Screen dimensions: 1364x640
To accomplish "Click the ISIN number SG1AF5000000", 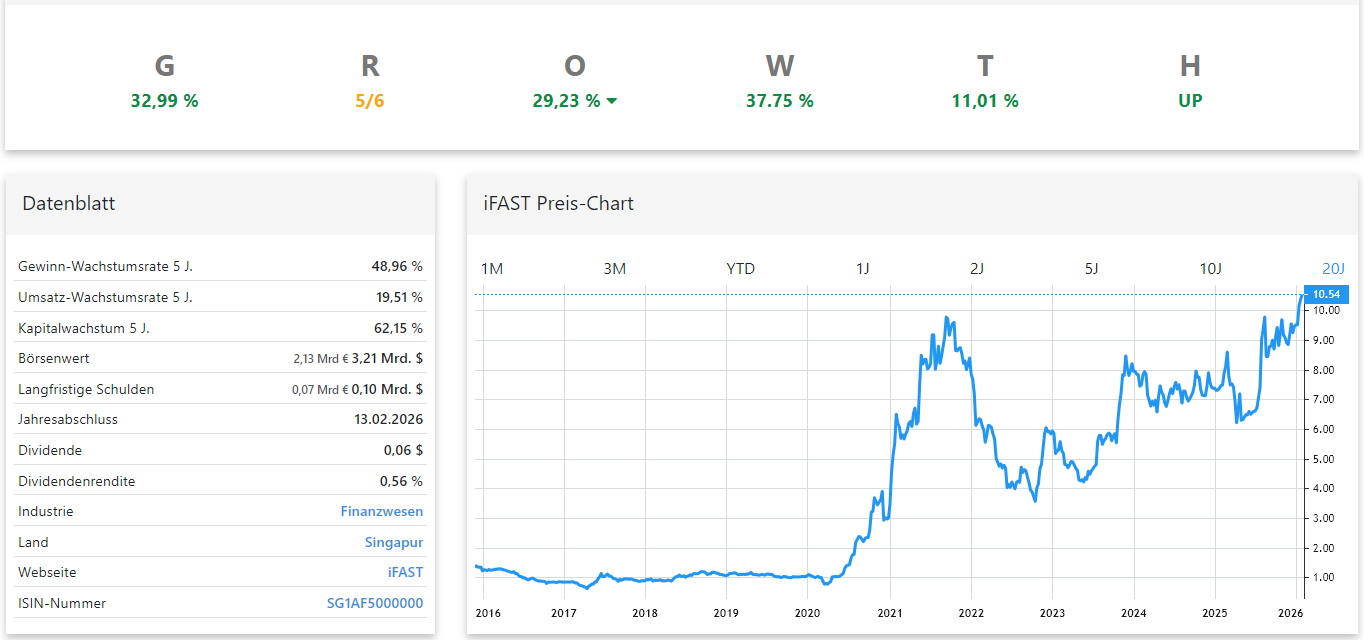I will pyautogui.click(x=374, y=603).
